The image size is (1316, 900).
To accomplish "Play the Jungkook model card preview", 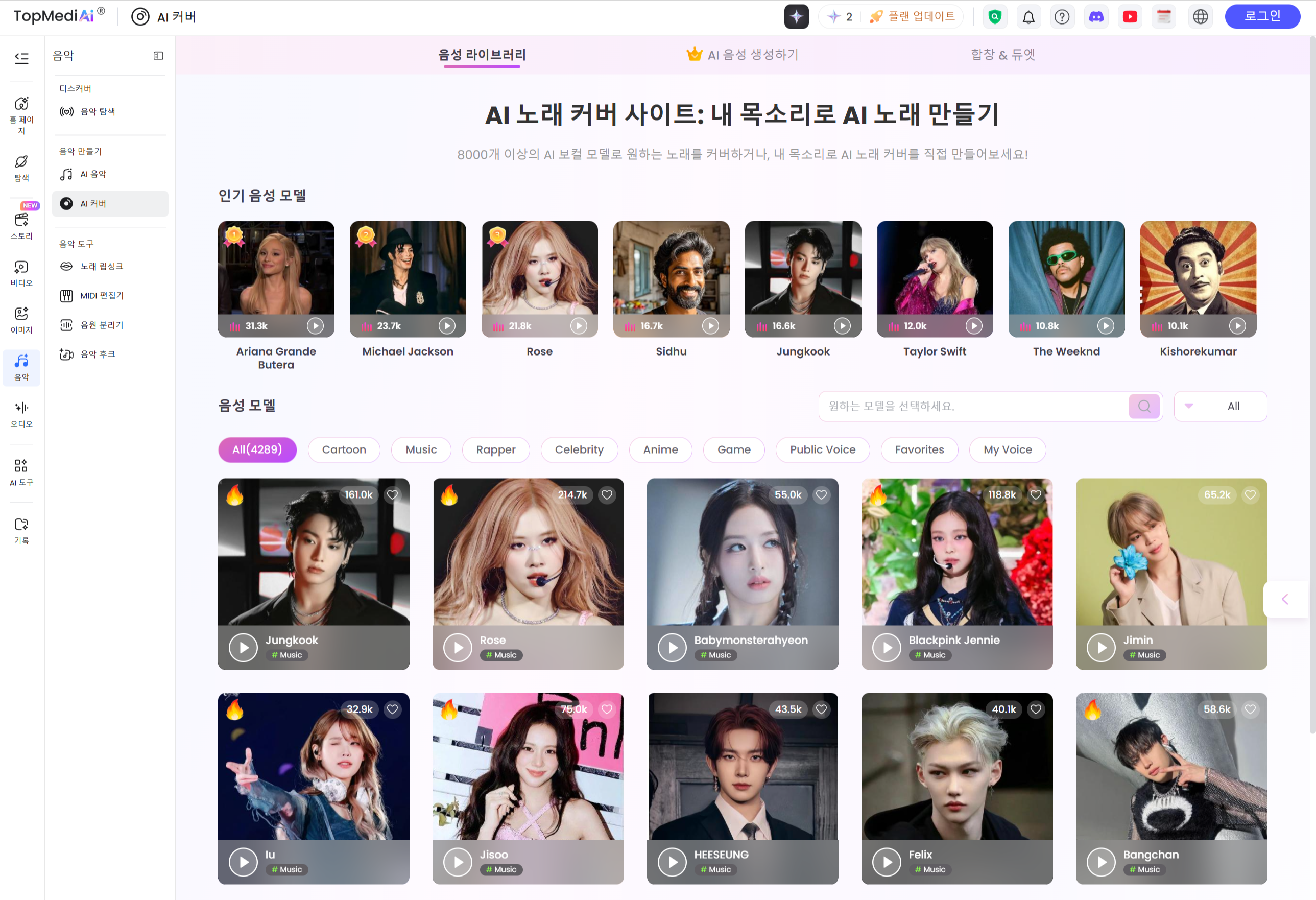I will [243, 647].
